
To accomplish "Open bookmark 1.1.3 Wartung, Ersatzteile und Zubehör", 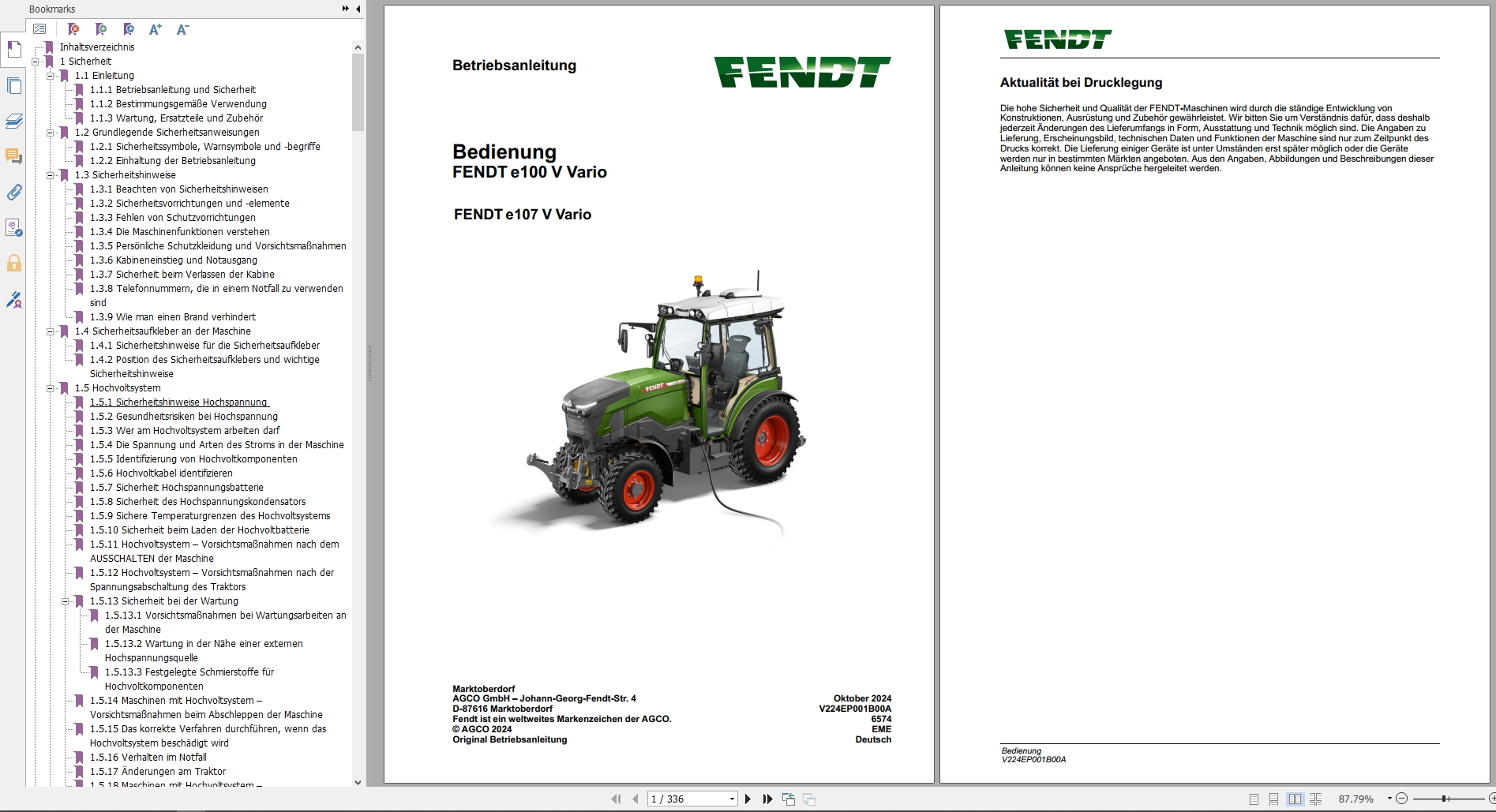I will 177,118.
